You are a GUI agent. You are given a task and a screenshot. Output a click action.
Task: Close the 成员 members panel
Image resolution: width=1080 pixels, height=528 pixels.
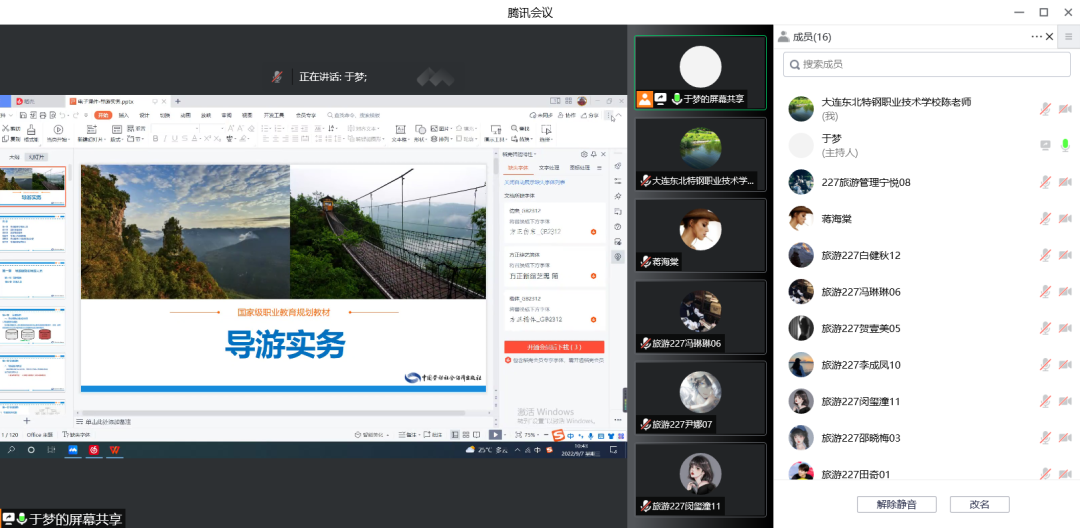click(x=1049, y=37)
